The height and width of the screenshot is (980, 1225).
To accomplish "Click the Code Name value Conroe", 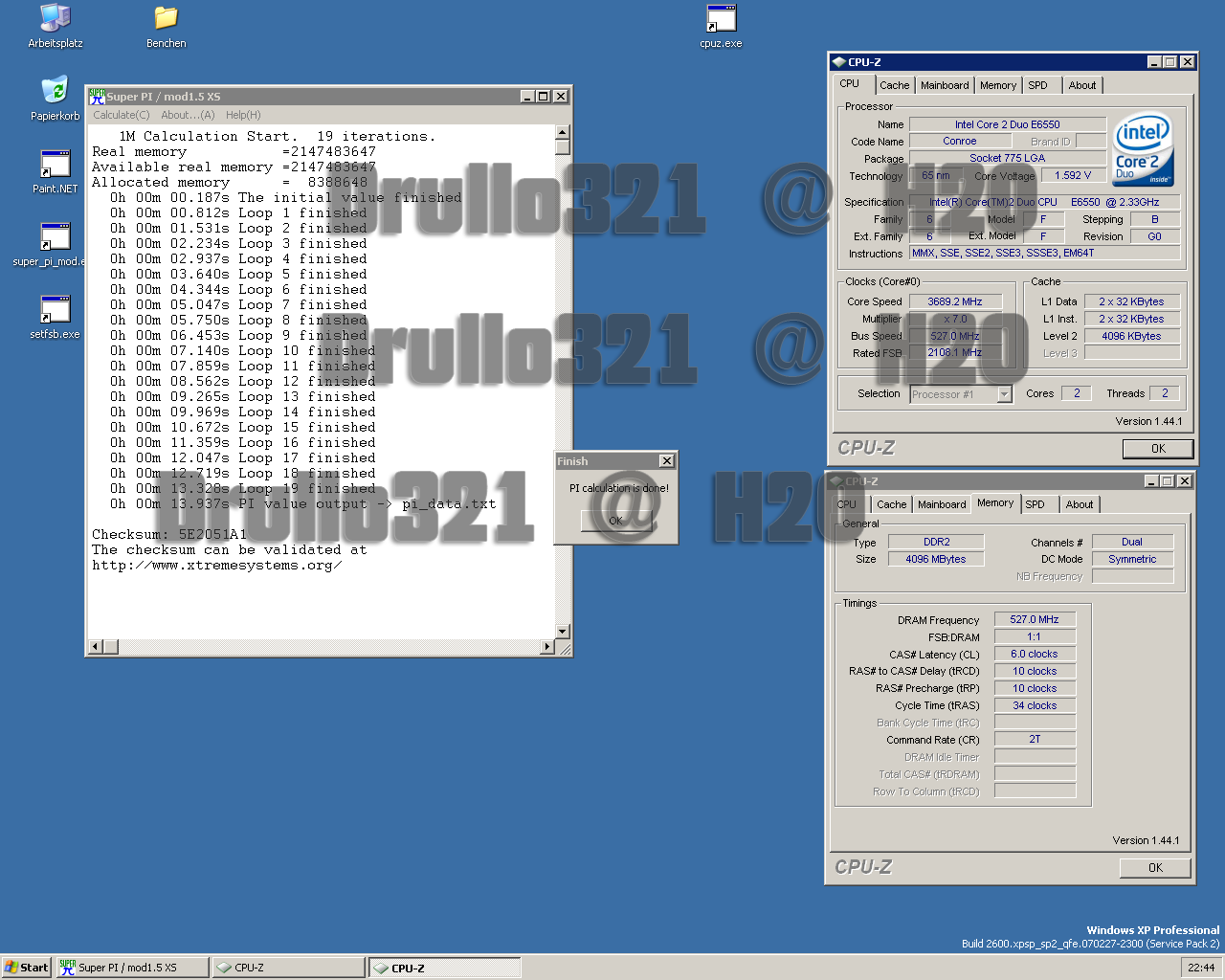I will click(959, 141).
